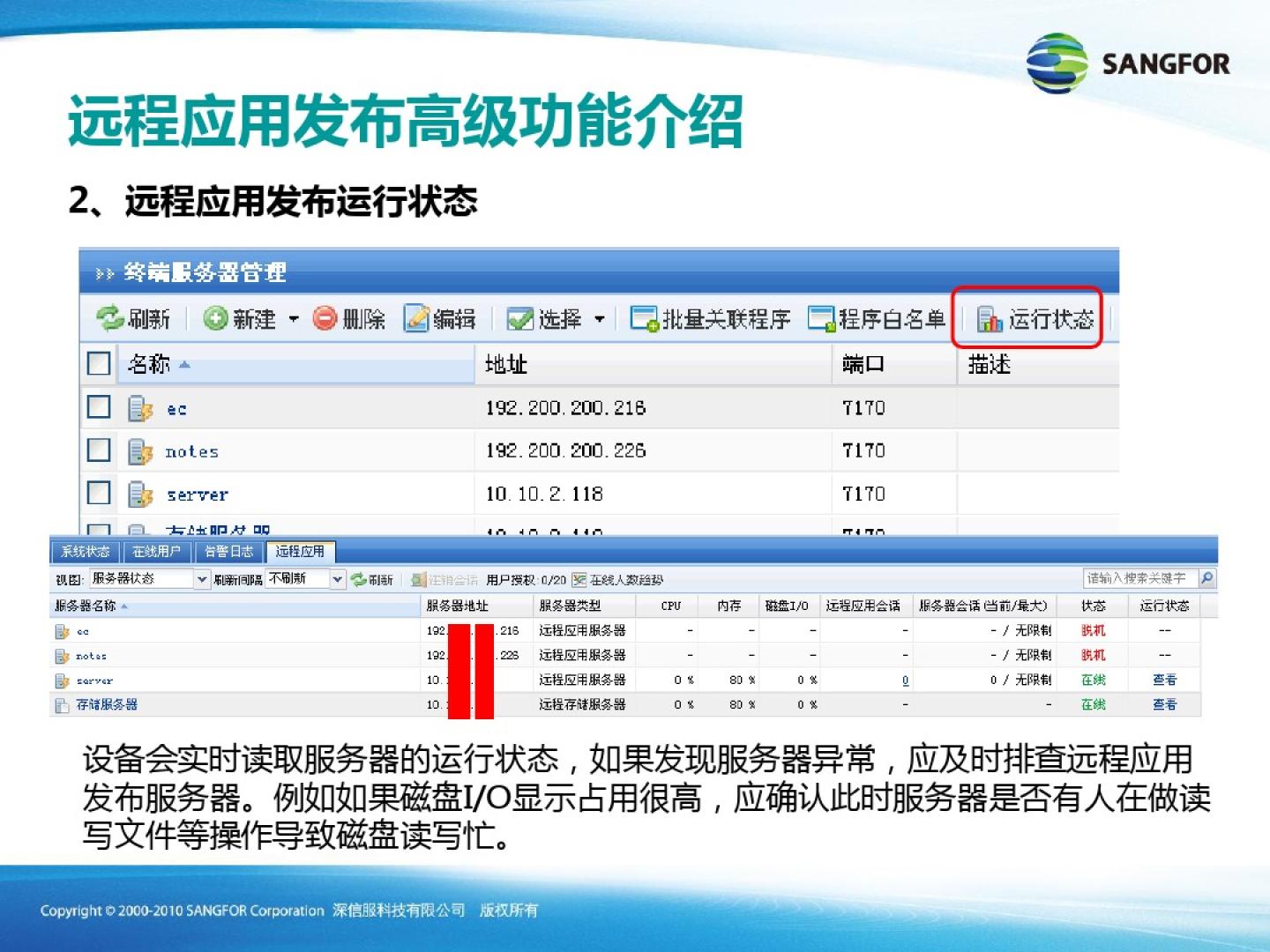Click the search magnifier icon in status panel

[1206, 578]
